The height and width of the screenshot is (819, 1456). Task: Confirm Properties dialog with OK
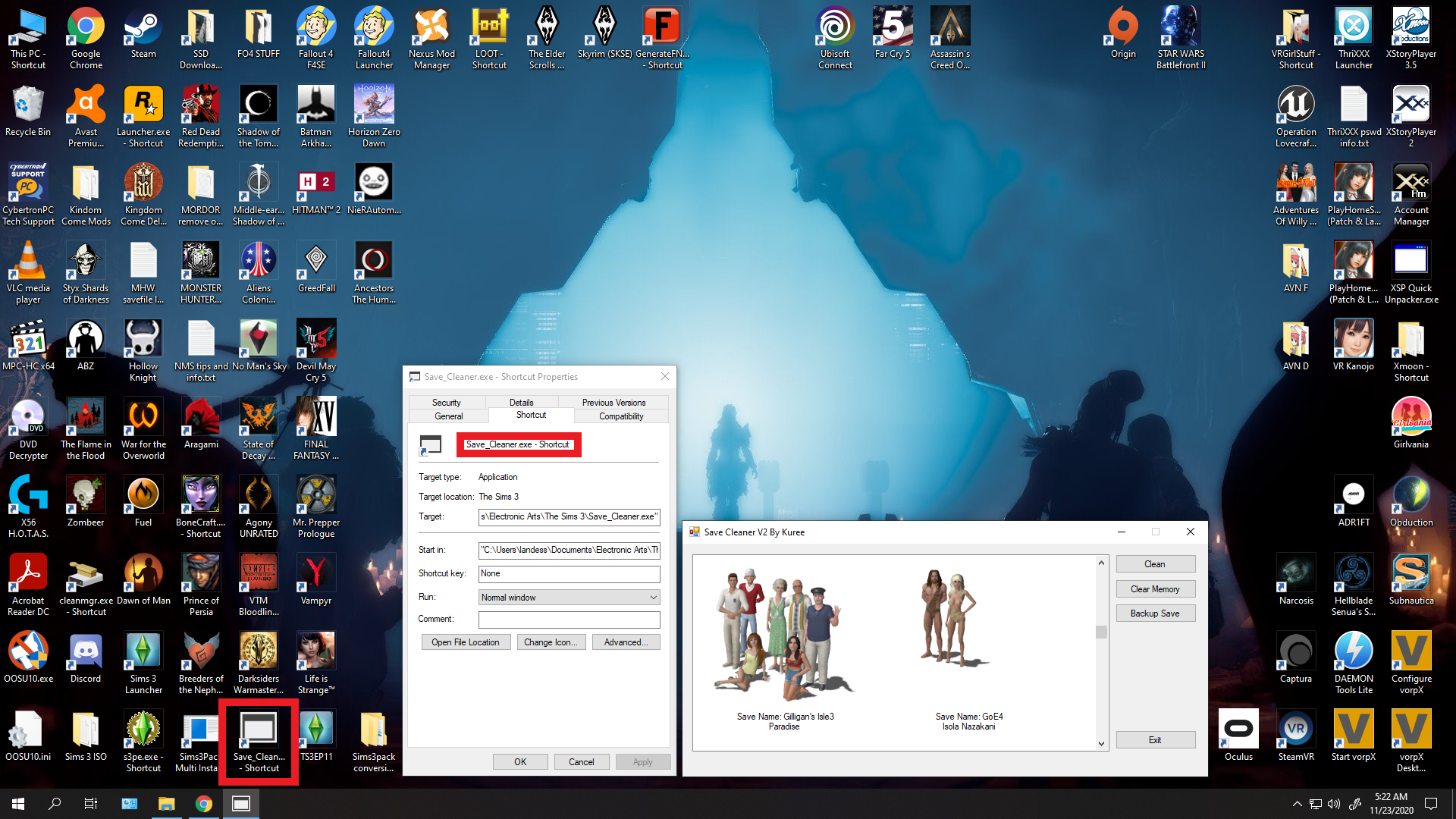point(520,762)
